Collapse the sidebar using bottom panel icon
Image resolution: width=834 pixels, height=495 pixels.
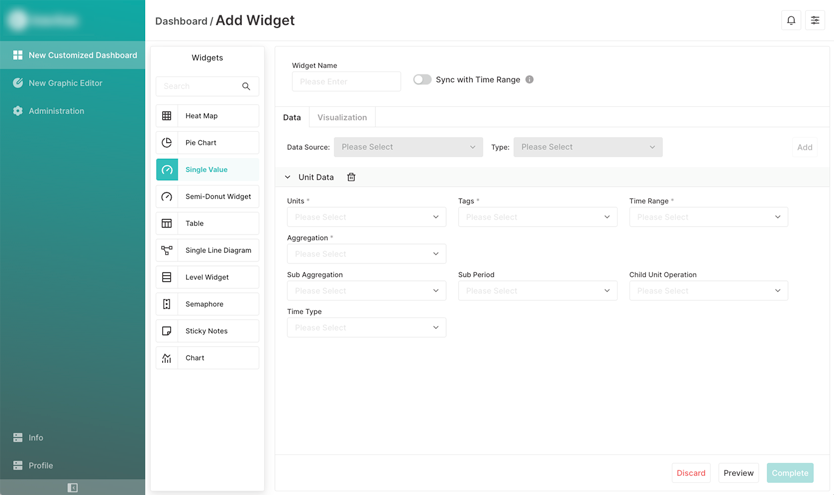pos(72,488)
